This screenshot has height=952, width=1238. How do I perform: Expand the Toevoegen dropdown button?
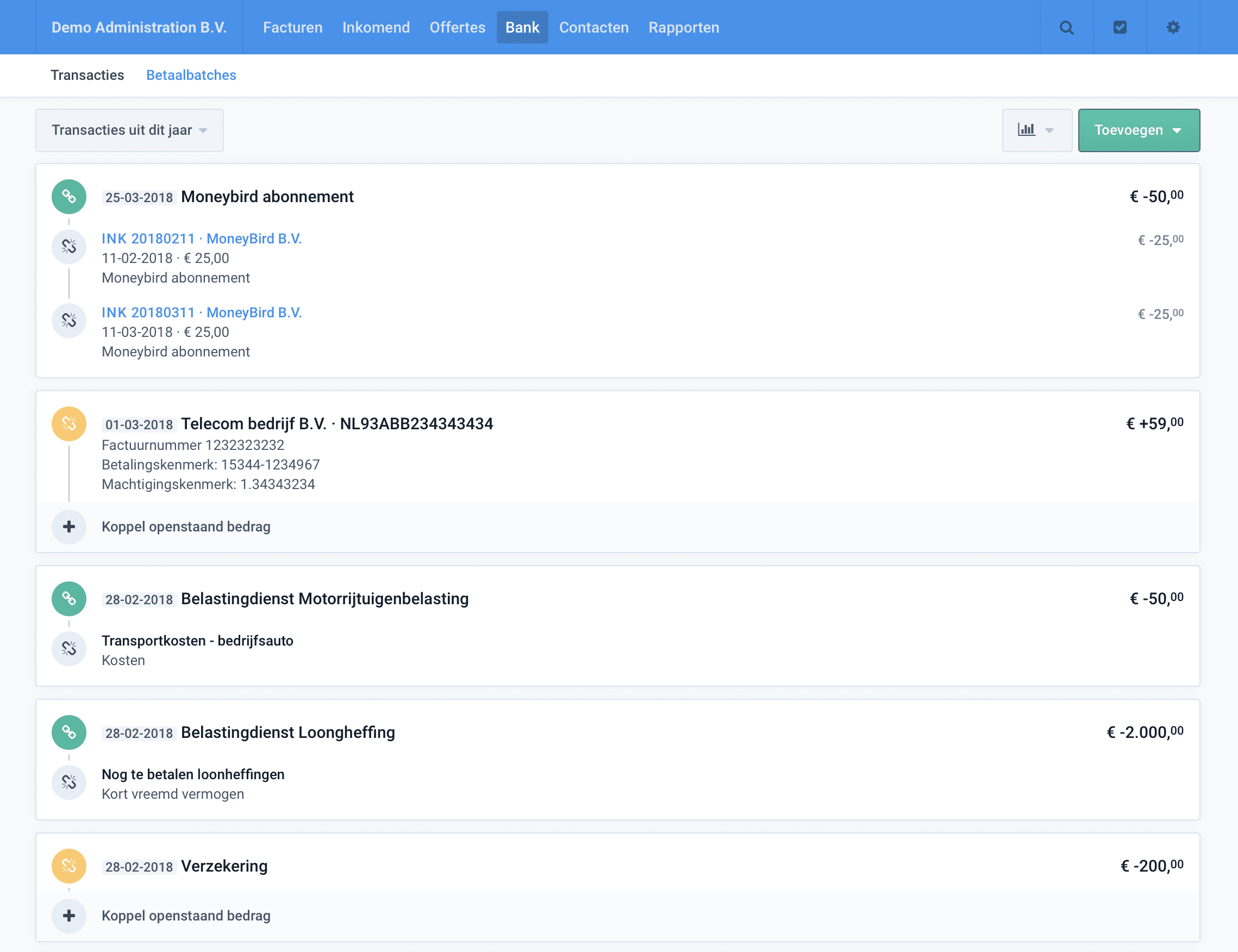(1139, 130)
